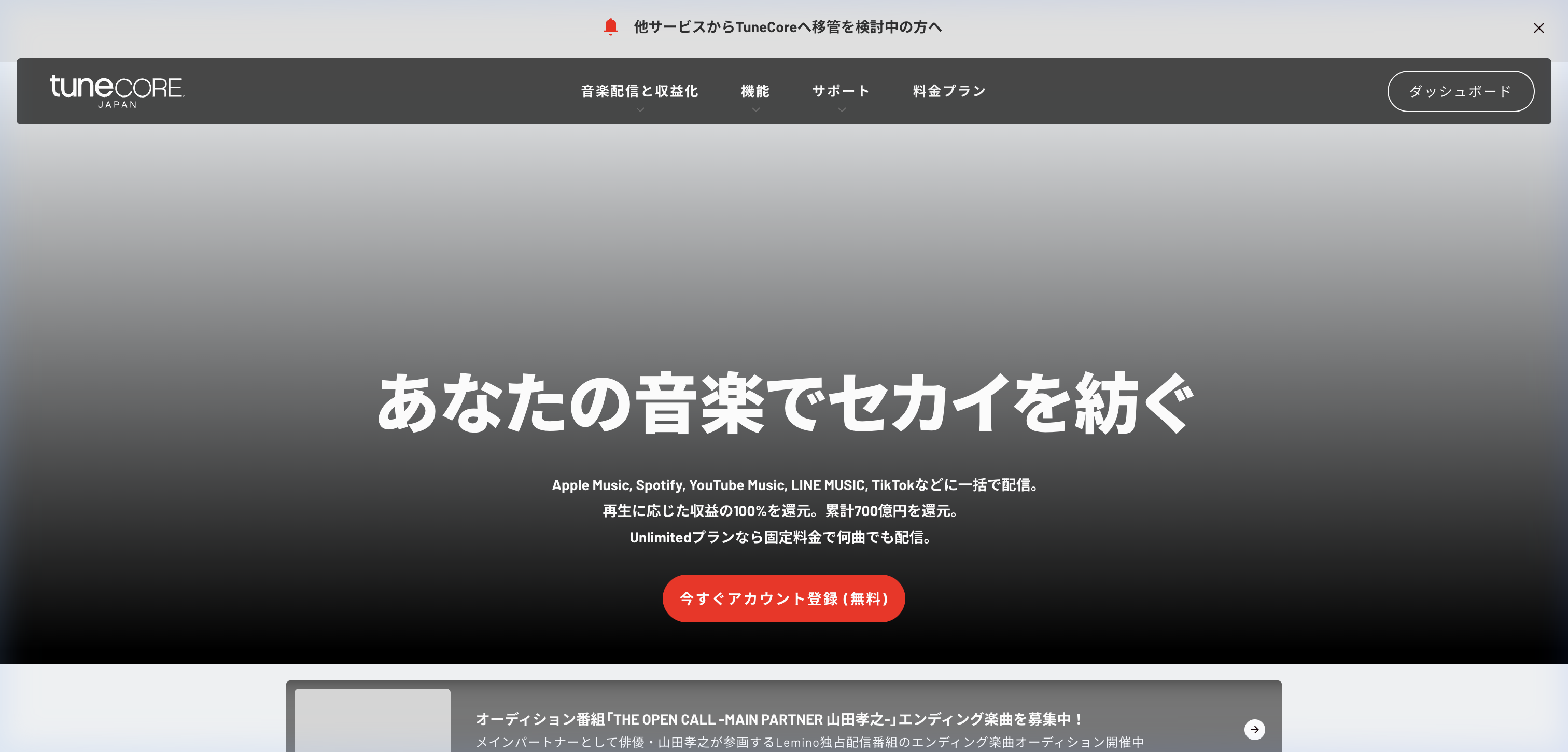Dismiss the top notification bar via the X icon
Image resolution: width=1568 pixels, height=752 pixels.
pyautogui.click(x=1539, y=28)
